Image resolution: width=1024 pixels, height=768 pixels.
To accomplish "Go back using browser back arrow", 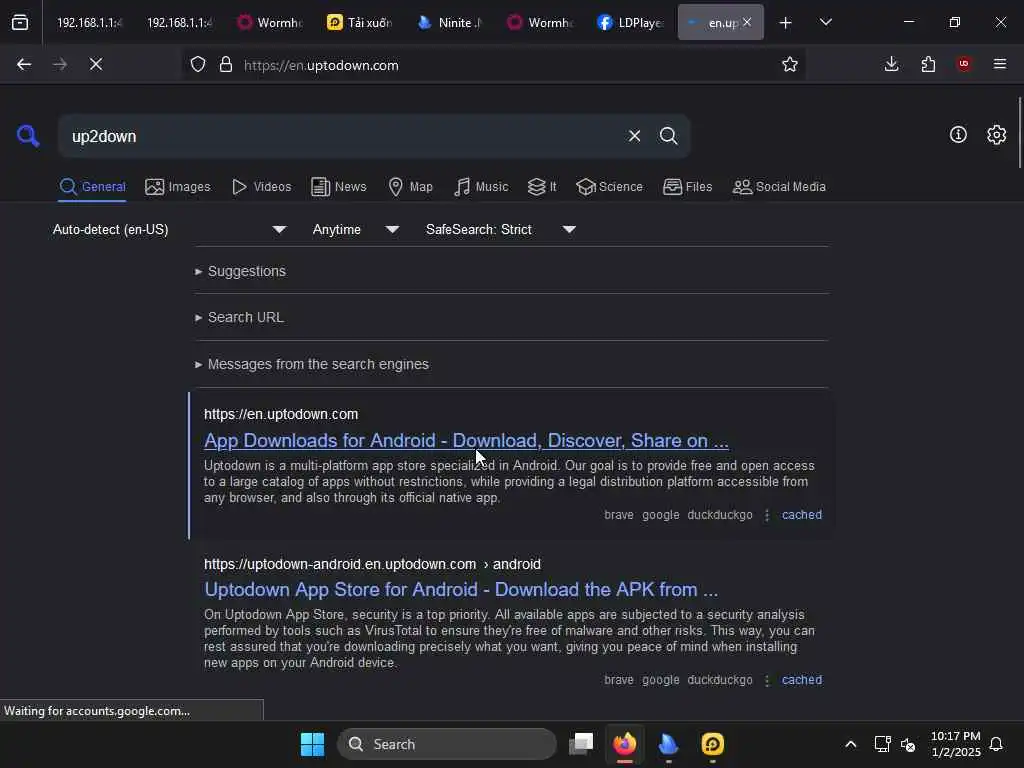I will point(24,64).
